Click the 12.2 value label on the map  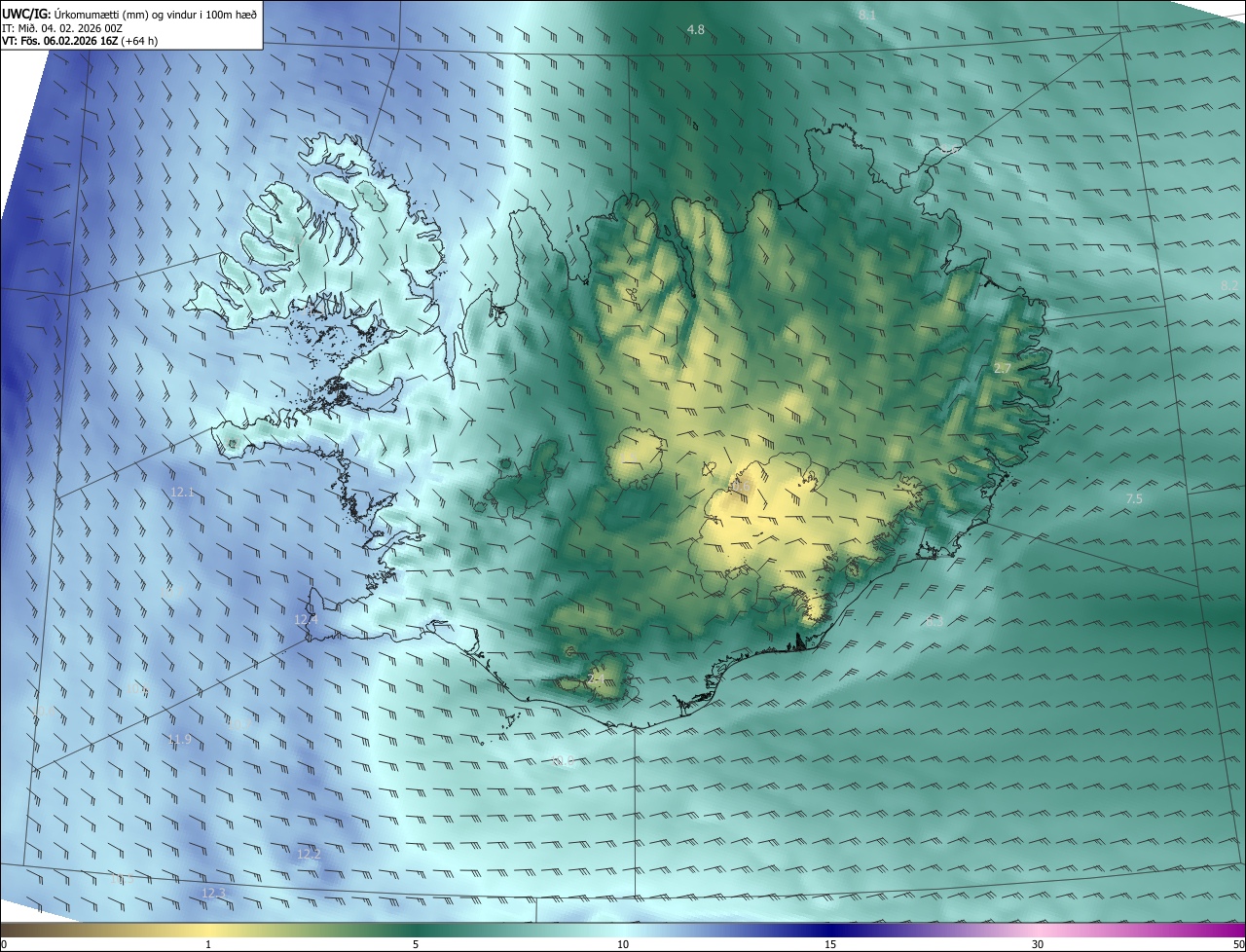click(309, 853)
